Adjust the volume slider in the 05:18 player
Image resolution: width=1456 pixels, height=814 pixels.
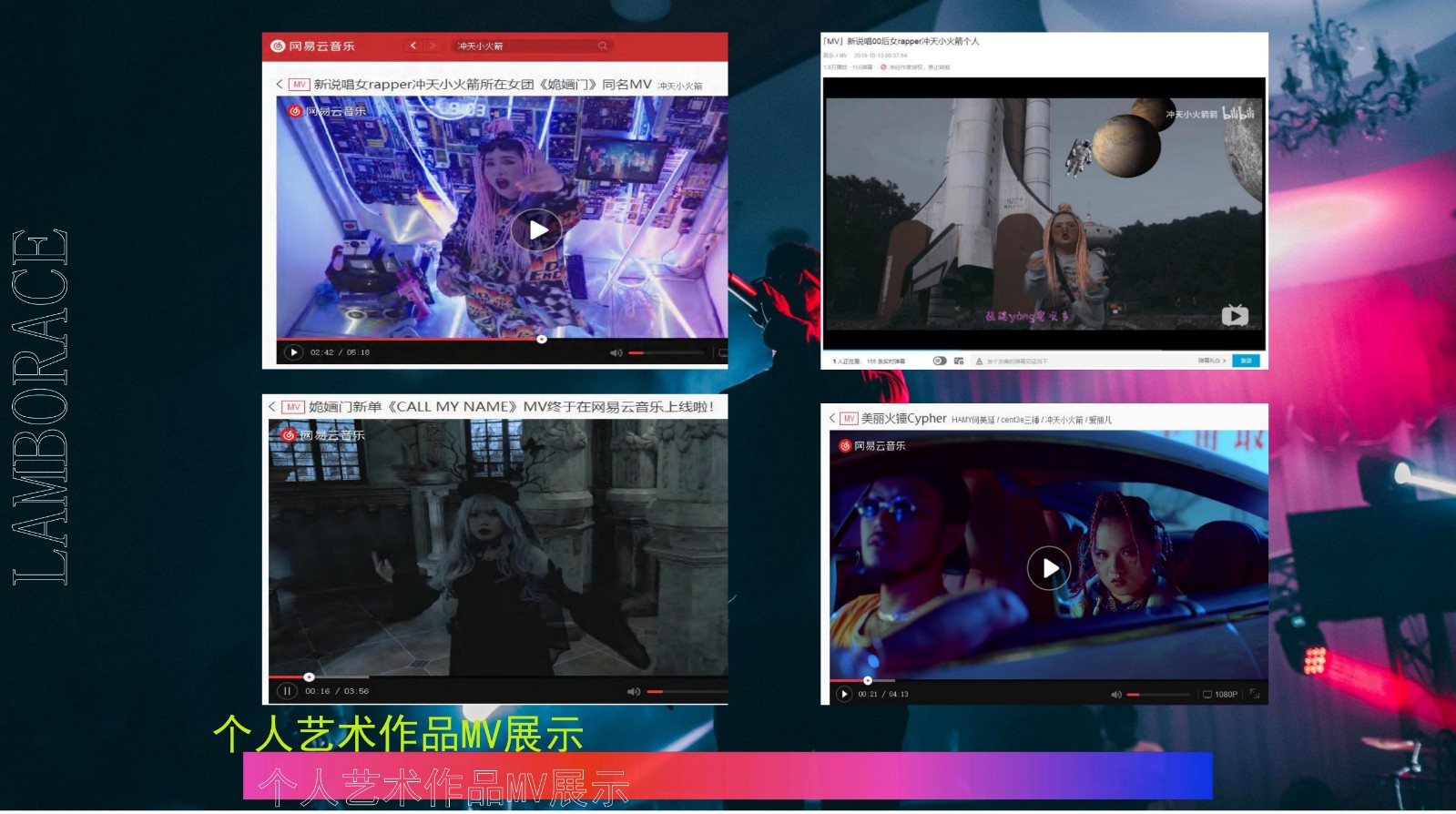pos(665,352)
